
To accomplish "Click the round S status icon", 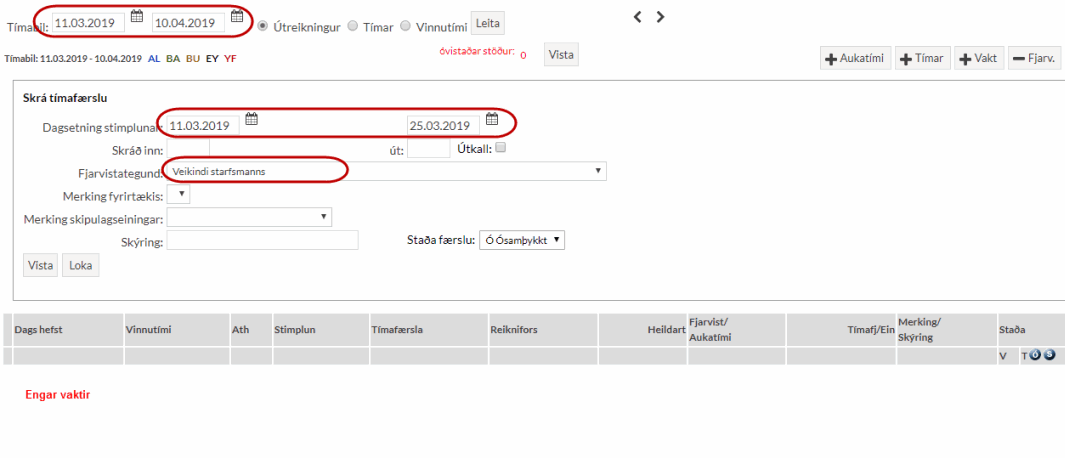I will pyautogui.click(x=1049, y=356).
